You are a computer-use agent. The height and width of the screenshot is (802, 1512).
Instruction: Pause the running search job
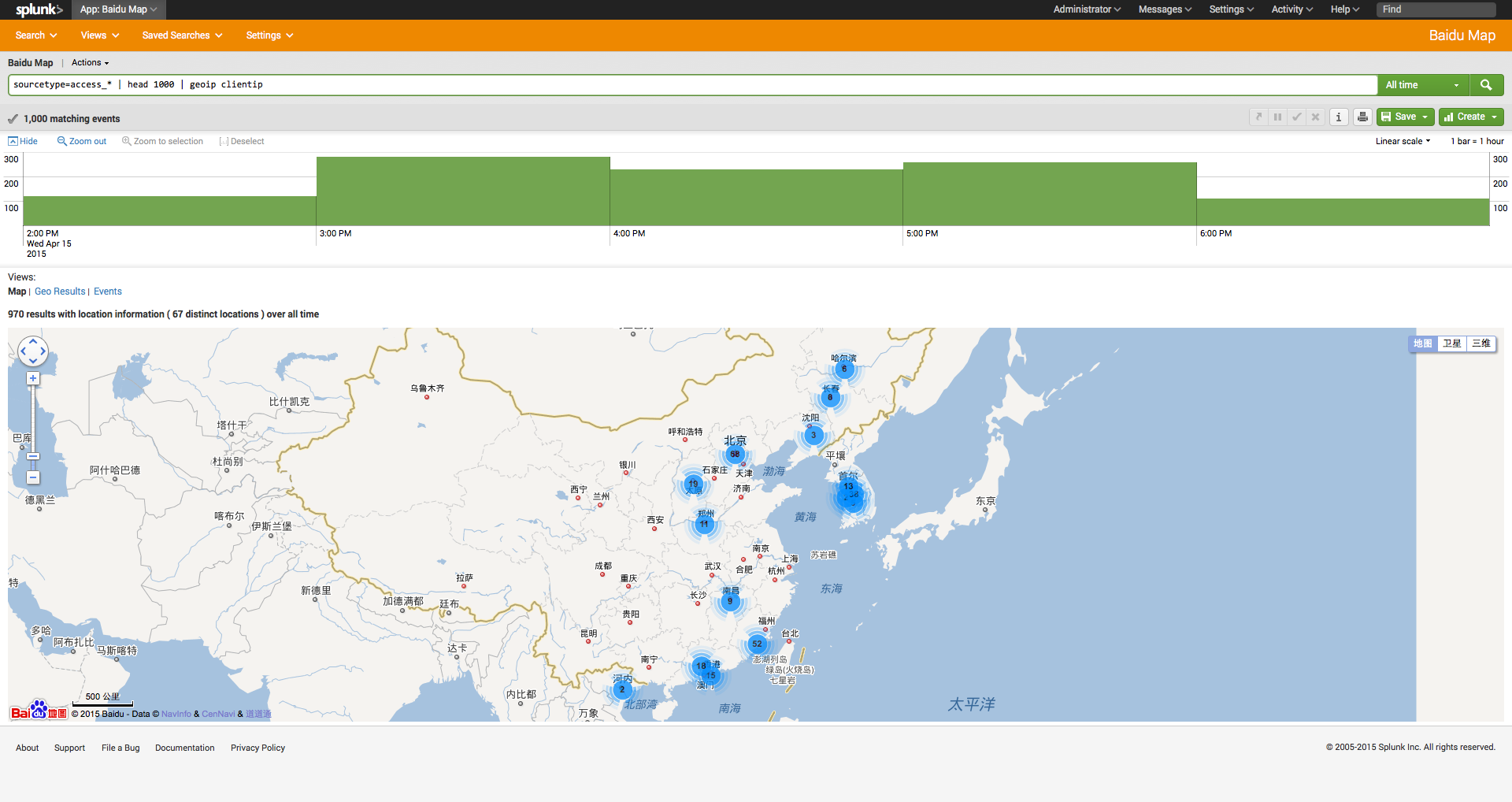click(x=1277, y=117)
